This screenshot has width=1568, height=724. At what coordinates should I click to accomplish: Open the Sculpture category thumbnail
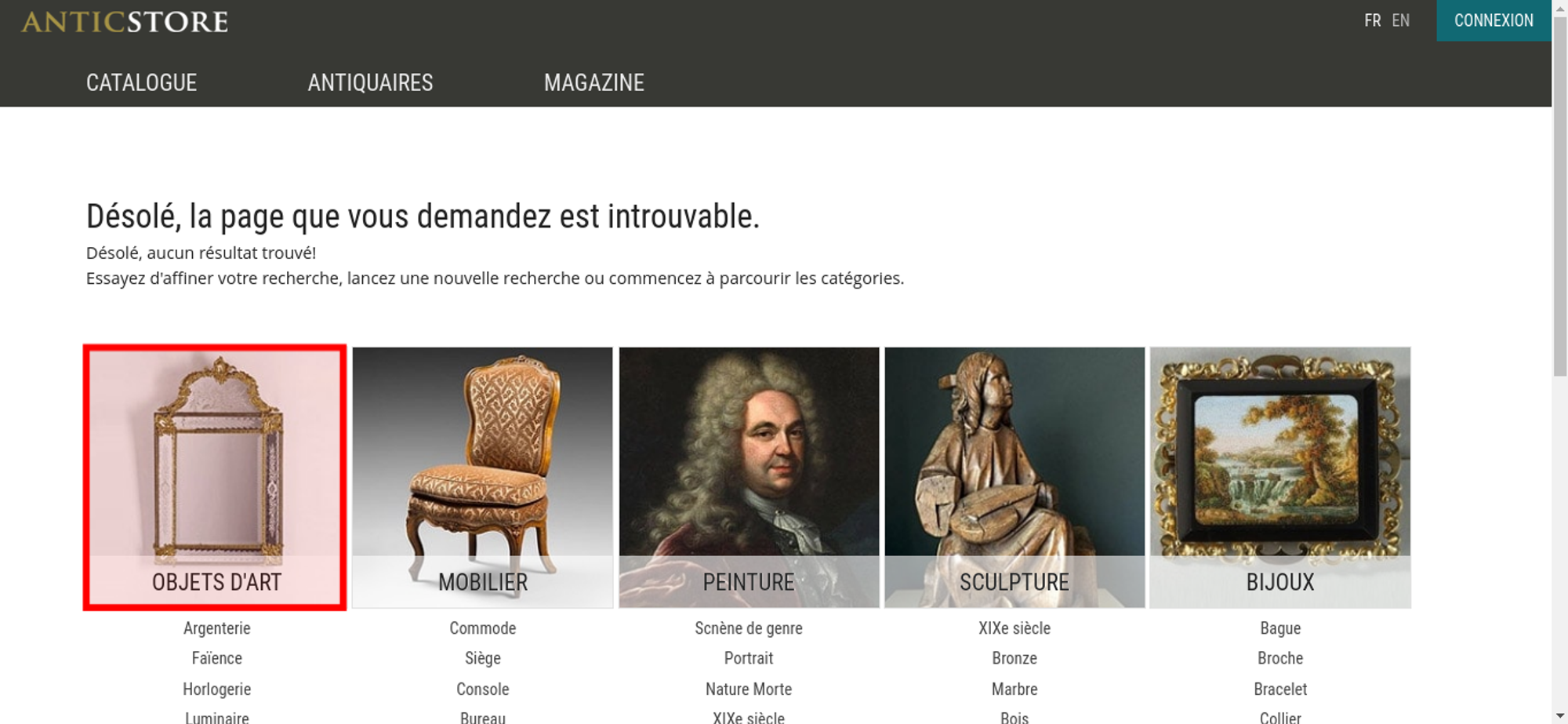click(x=1014, y=477)
